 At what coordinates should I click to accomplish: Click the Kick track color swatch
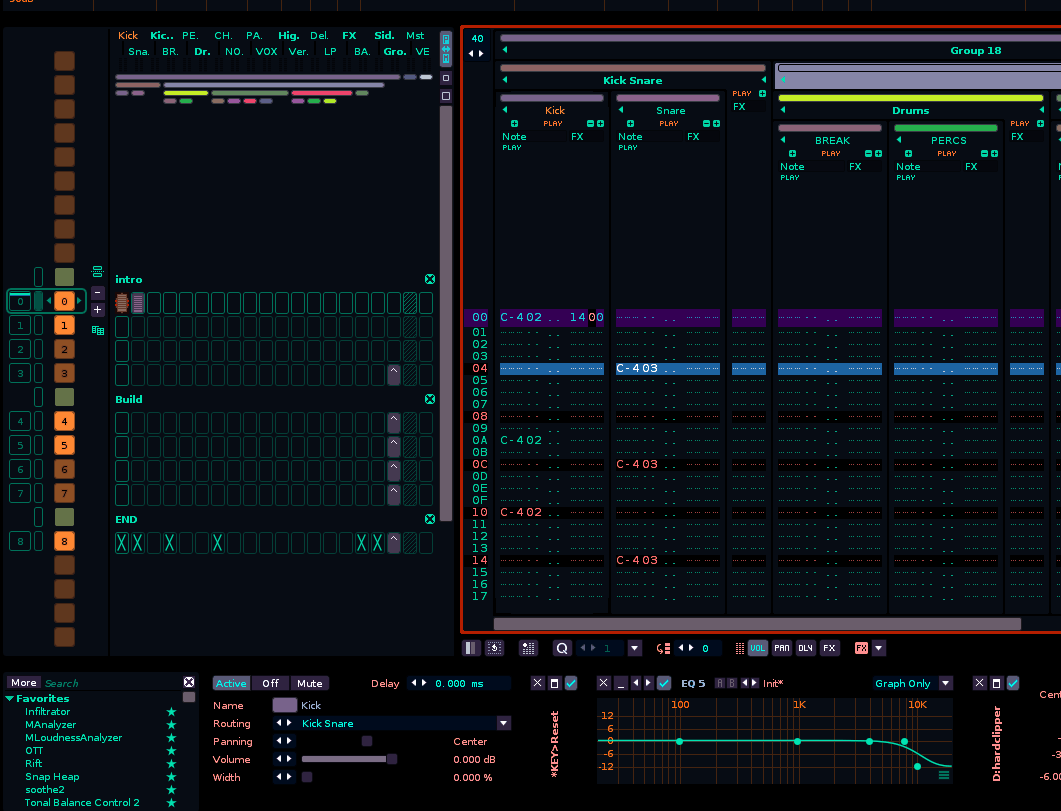tap(284, 706)
